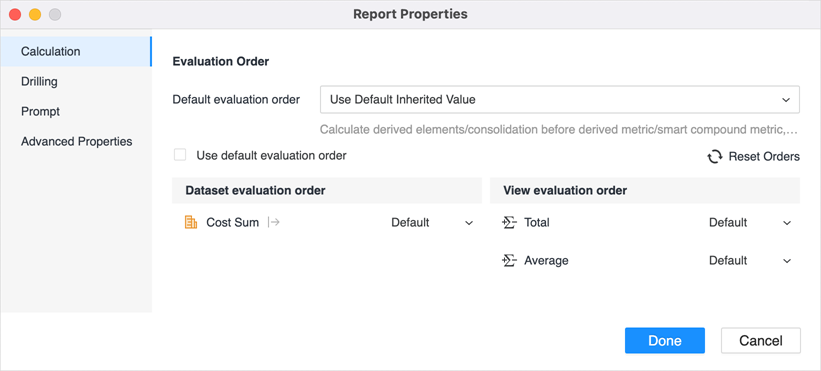The height and width of the screenshot is (371, 821).
Task: Enable Use default evaluation order checkbox
Action: (180, 155)
